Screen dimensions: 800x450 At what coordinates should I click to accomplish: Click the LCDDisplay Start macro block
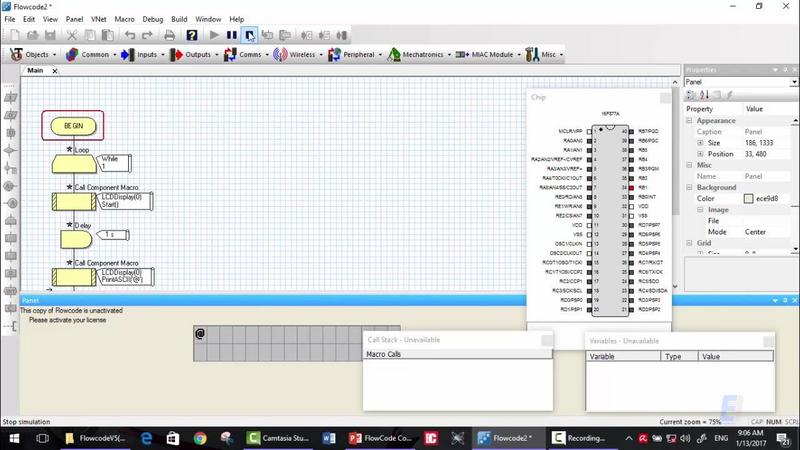(x=74, y=202)
